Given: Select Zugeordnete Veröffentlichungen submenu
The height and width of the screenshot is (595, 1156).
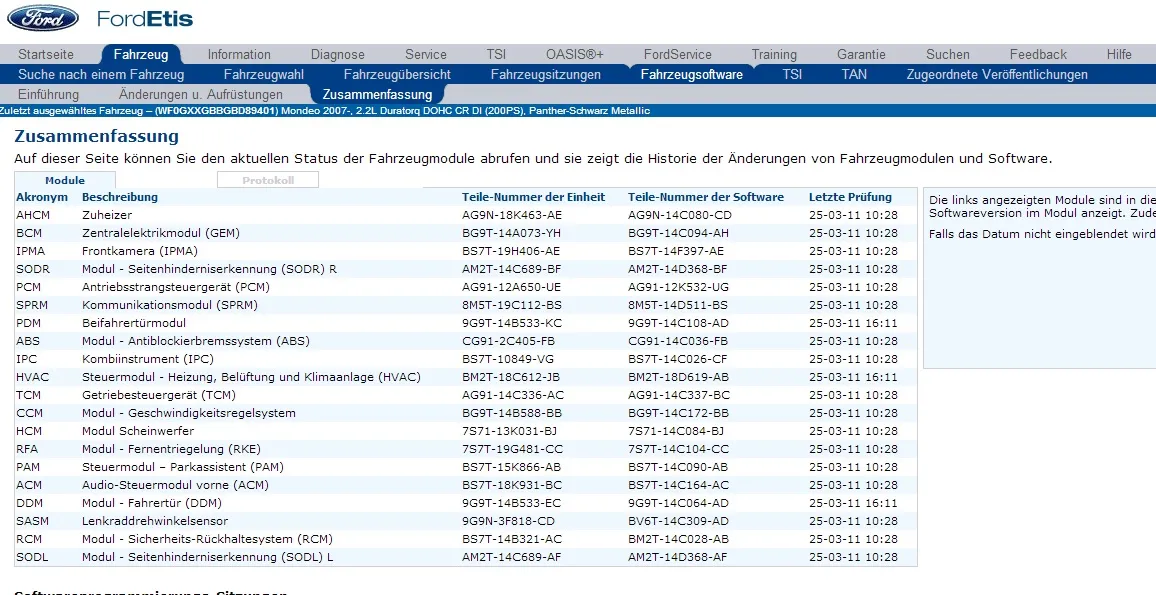Looking at the screenshot, I should (996, 75).
